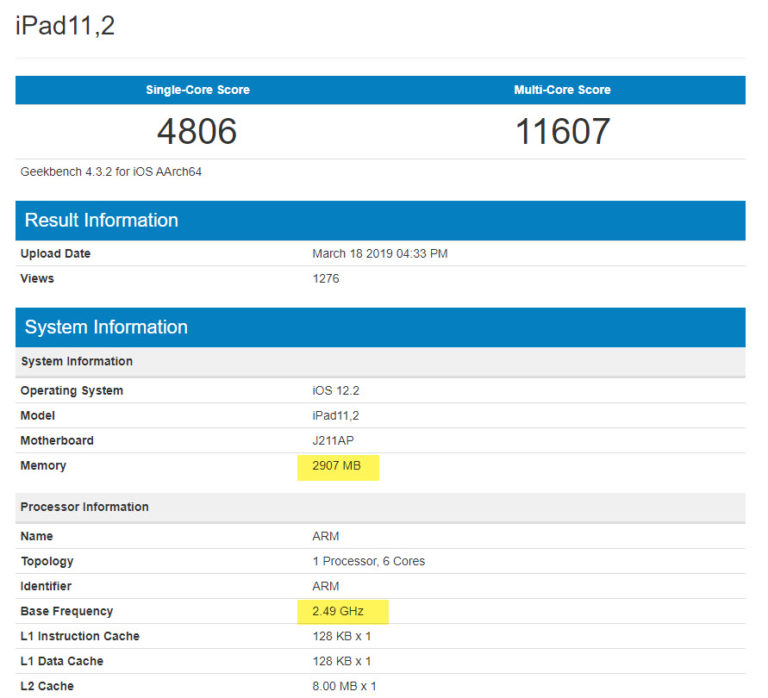Click the blue System Information section header

[x=380, y=327]
